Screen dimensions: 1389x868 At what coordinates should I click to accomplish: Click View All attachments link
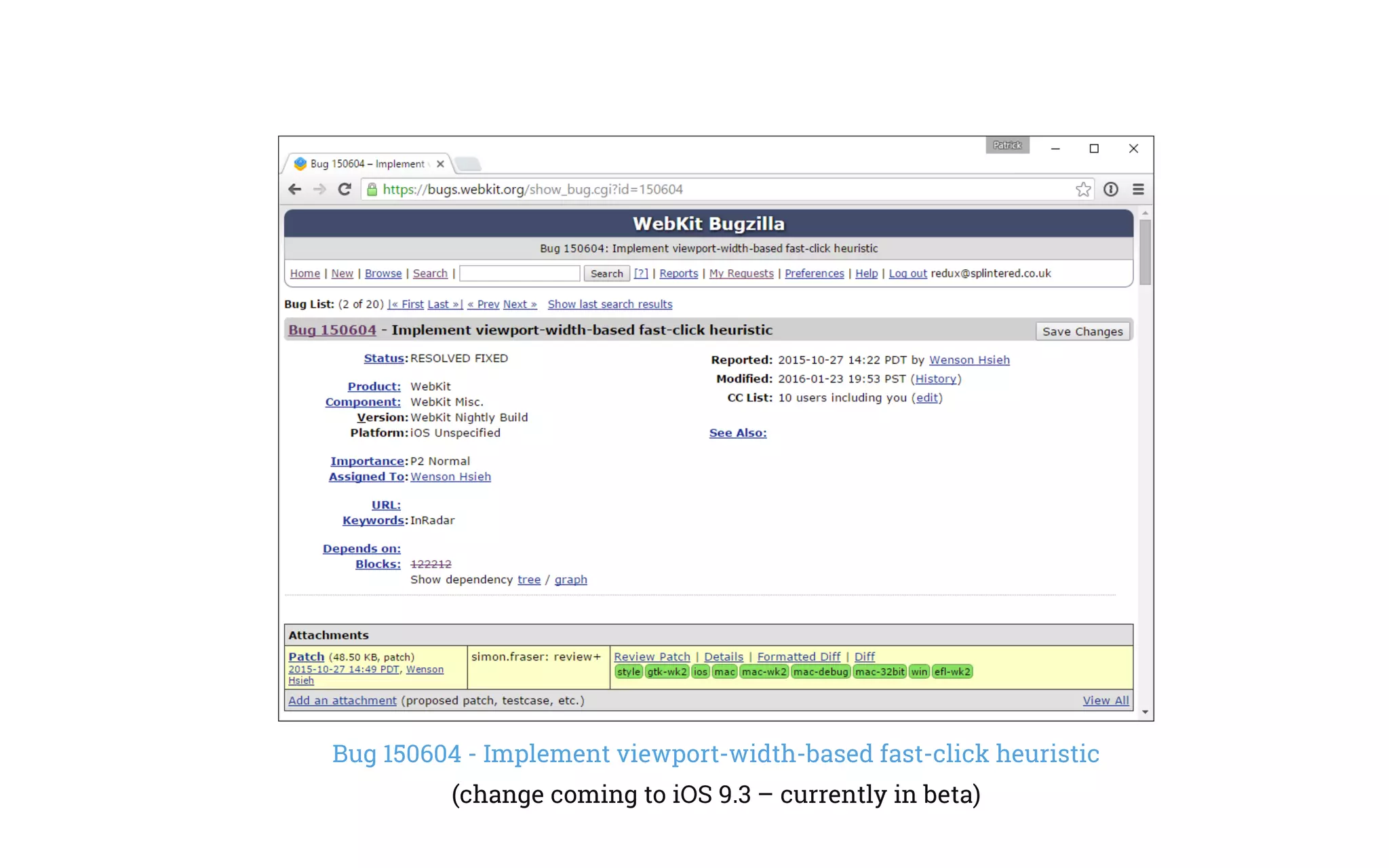[1106, 701]
